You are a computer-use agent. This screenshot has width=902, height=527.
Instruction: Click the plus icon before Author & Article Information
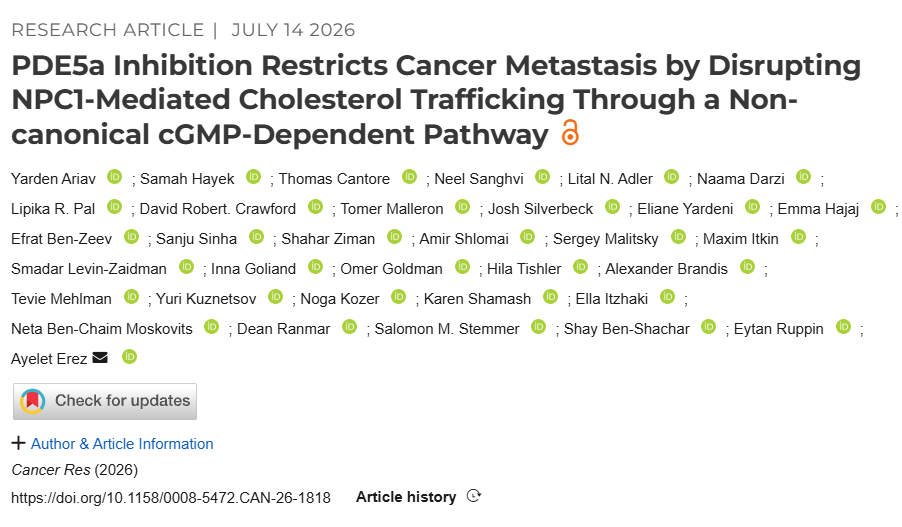tap(18, 443)
